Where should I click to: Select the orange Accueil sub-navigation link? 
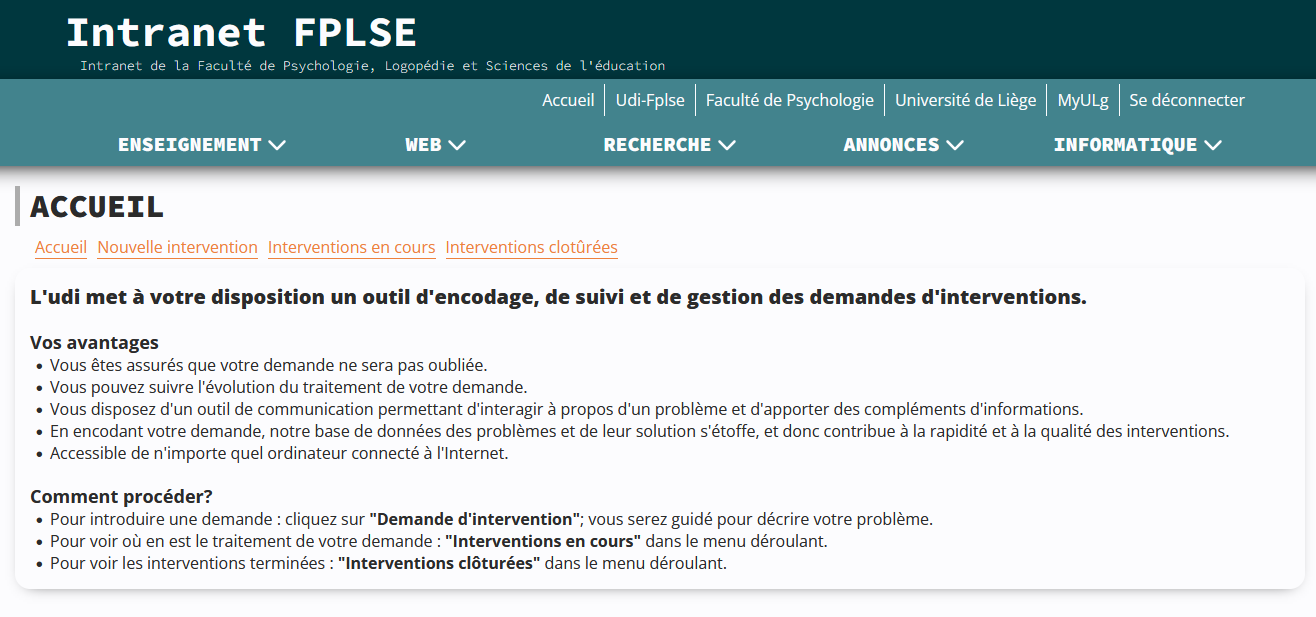pyautogui.click(x=61, y=247)
